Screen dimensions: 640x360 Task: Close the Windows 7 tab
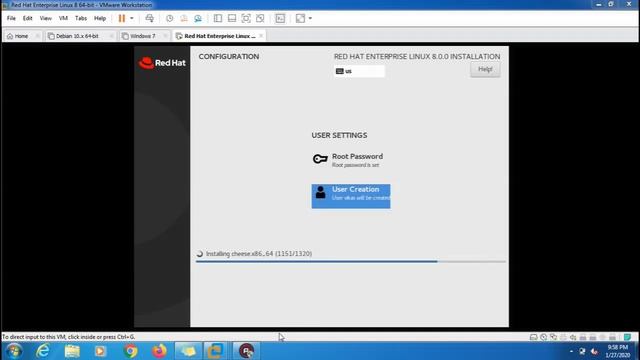[x=165, y=36]
